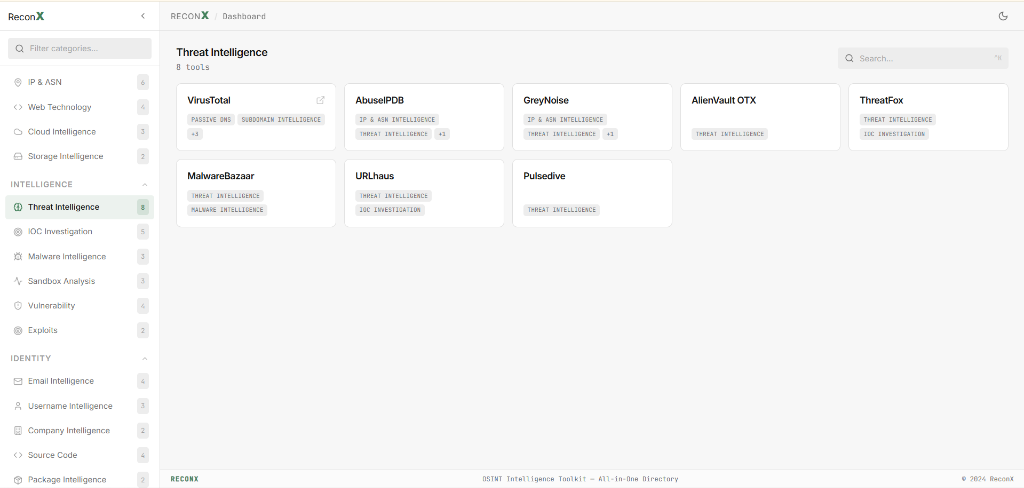Click the ReconX logo in the sidebar
This screenshot has width=1024, height=488.
click(26, 16)
